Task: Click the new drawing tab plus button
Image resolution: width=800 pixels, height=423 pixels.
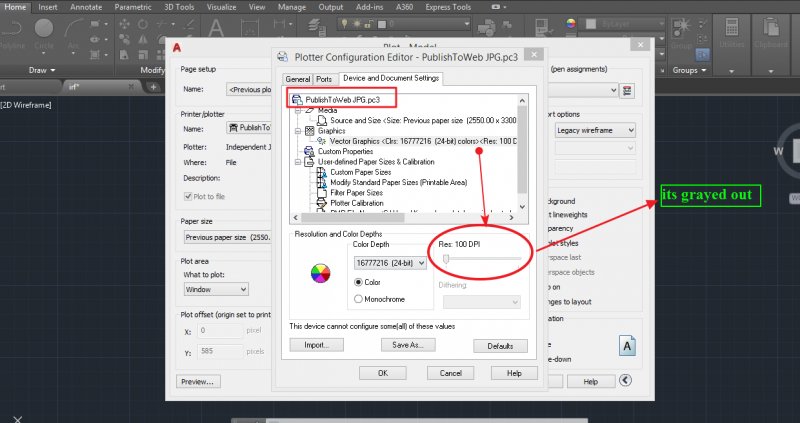Action: click(153, 87)
